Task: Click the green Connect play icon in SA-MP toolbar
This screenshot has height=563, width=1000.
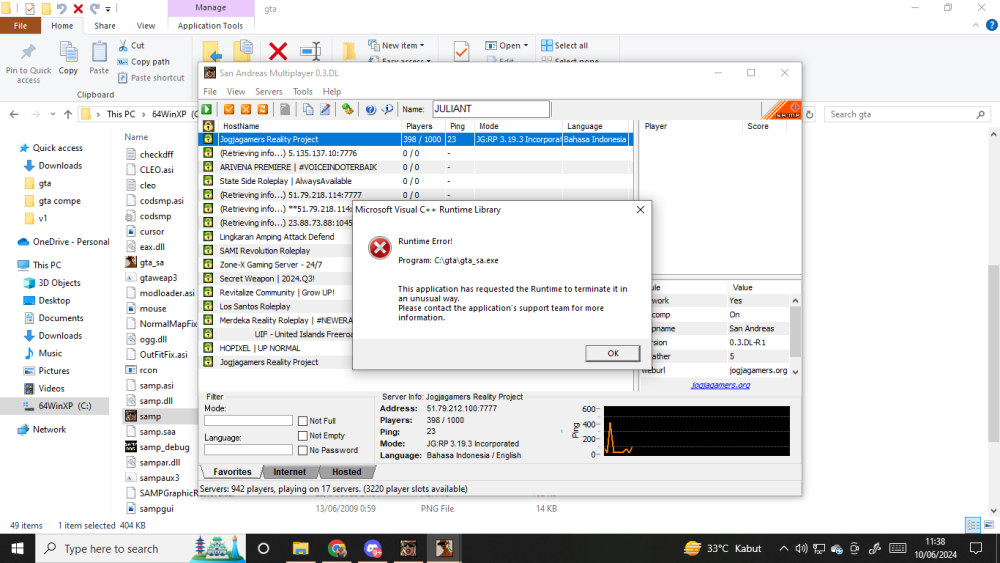Action: 207,109
